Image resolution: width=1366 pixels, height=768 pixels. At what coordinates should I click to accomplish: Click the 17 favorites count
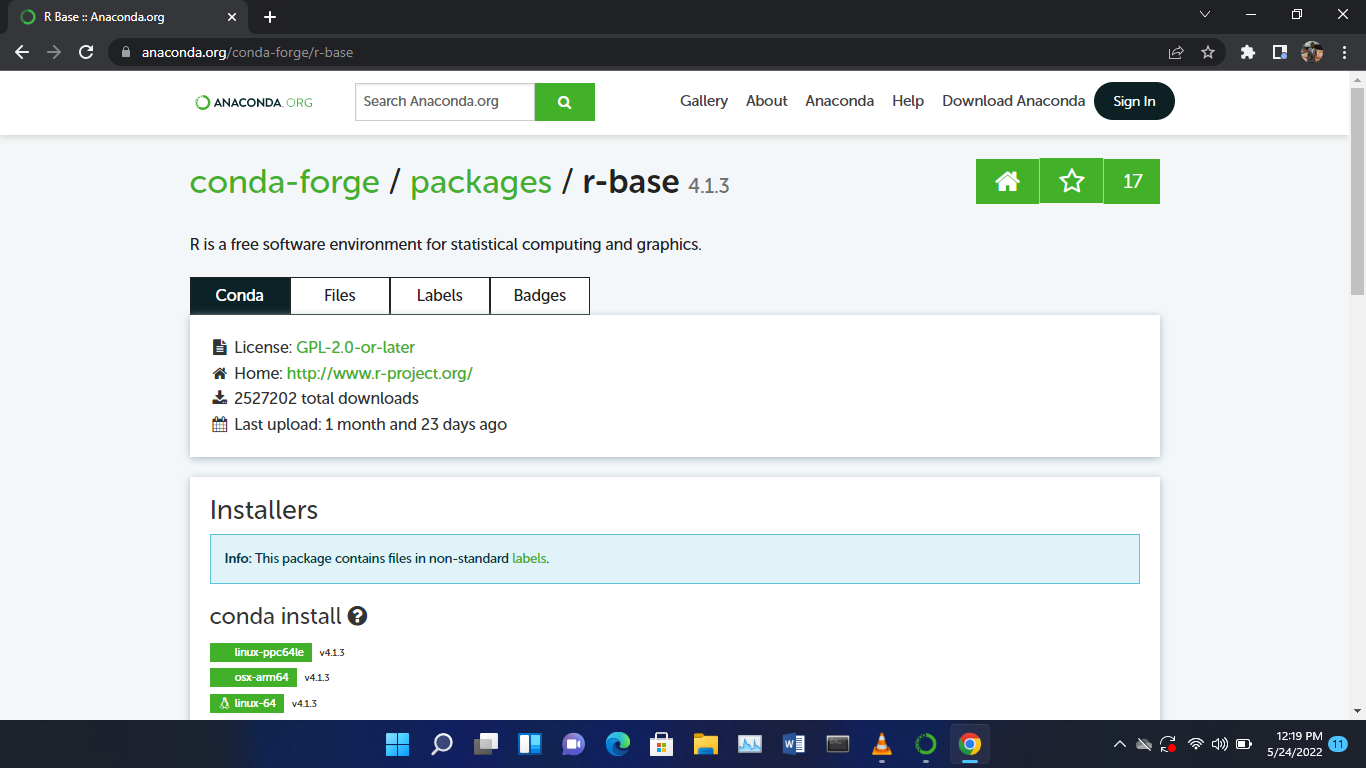point(1132,181)
